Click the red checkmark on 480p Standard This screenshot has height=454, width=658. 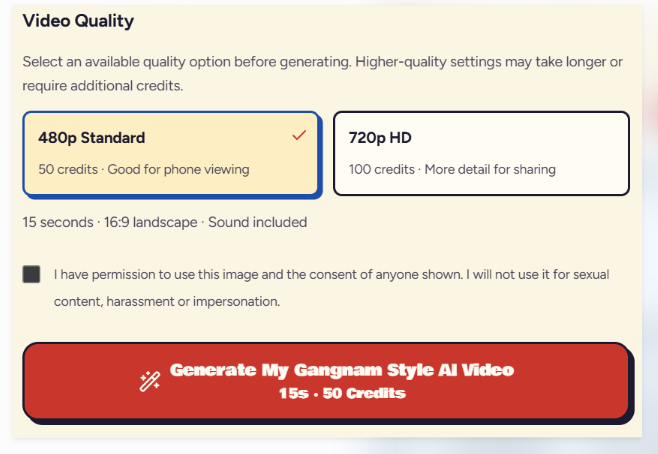(x=299, y=135)
